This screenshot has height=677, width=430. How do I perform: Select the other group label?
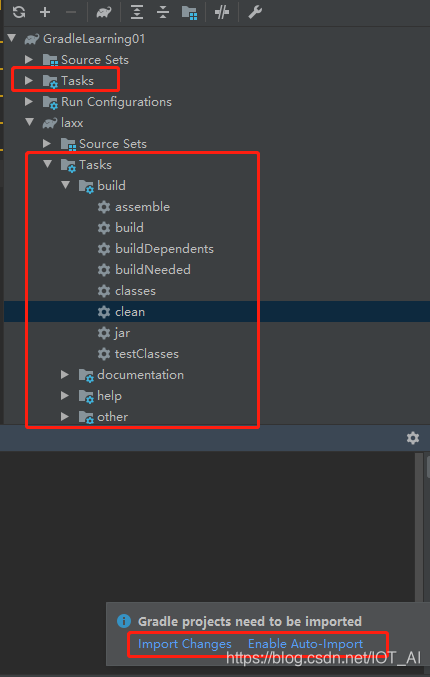click(x=113, y=417)
